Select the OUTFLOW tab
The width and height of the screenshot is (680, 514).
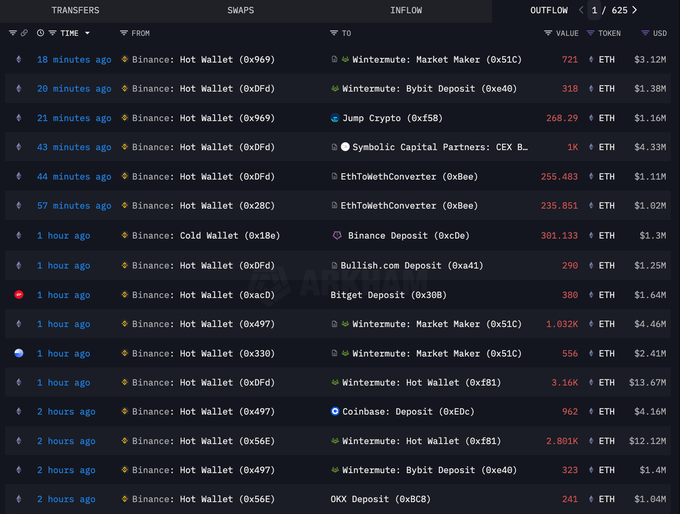[x=549, y=10]
